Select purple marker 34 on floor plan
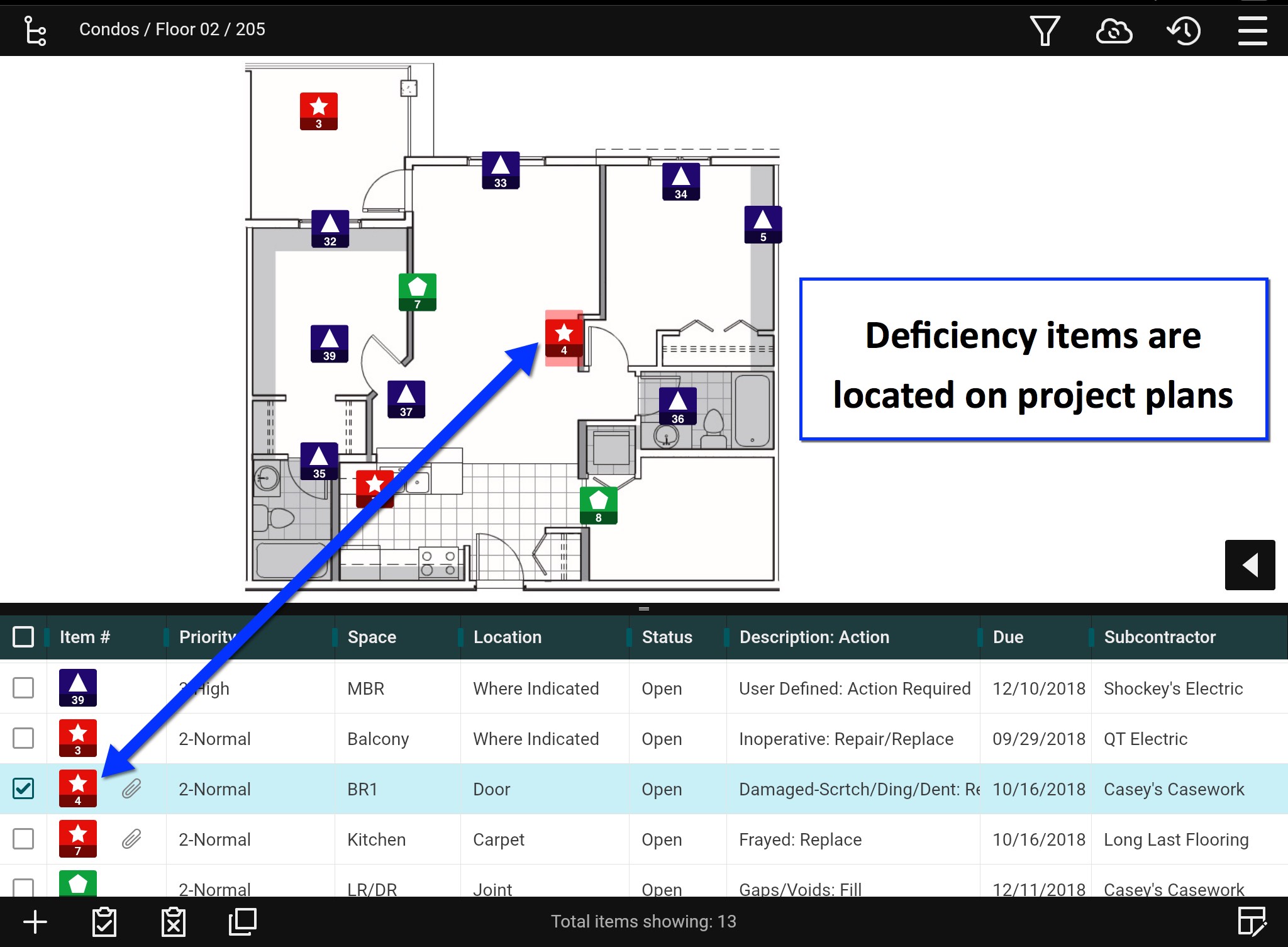1288x947 pixels. pyautogui.click(x=680, y=181)
